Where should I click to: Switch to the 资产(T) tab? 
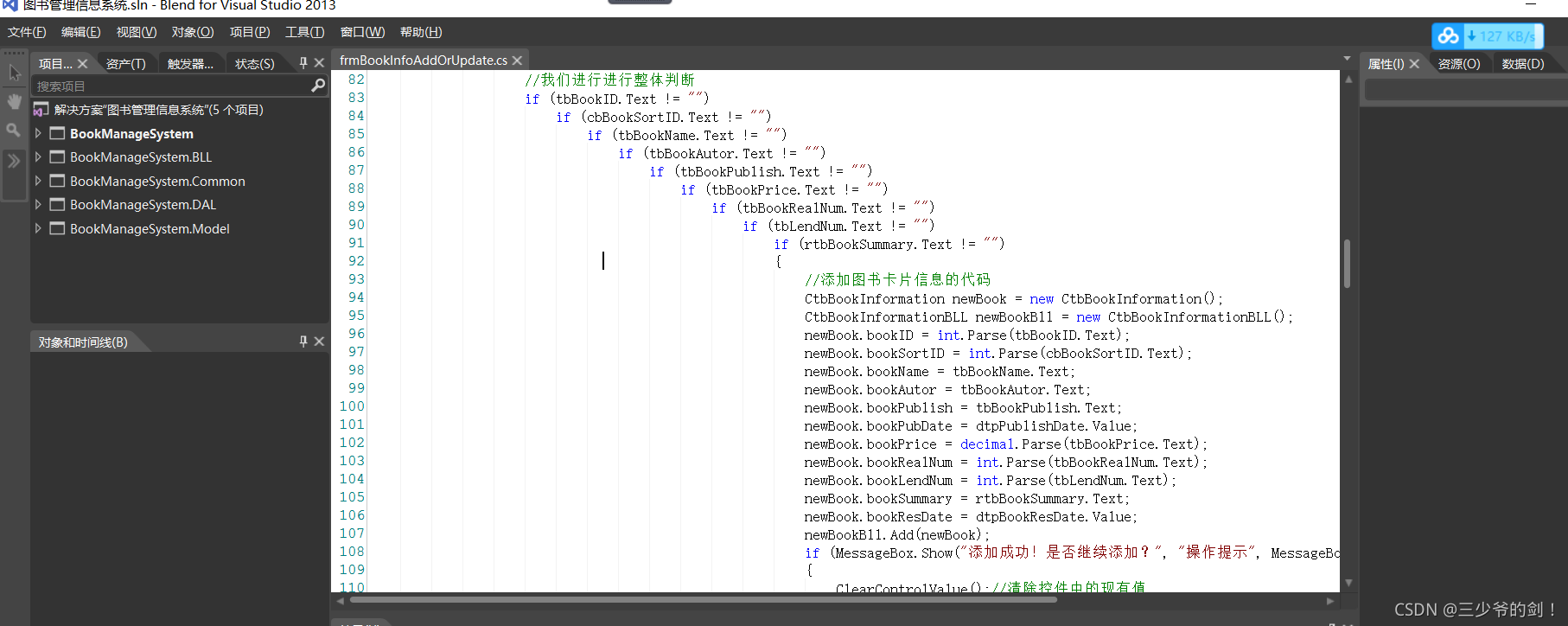[126, 64]
